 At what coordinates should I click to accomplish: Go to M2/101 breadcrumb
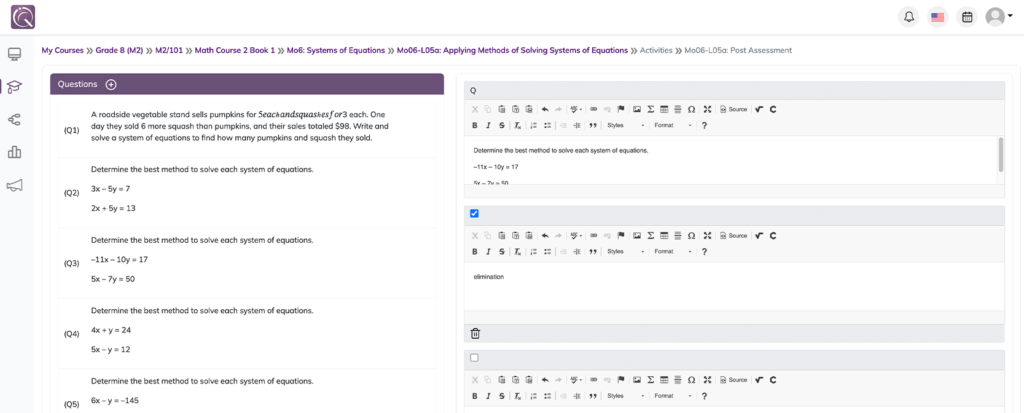168,50
